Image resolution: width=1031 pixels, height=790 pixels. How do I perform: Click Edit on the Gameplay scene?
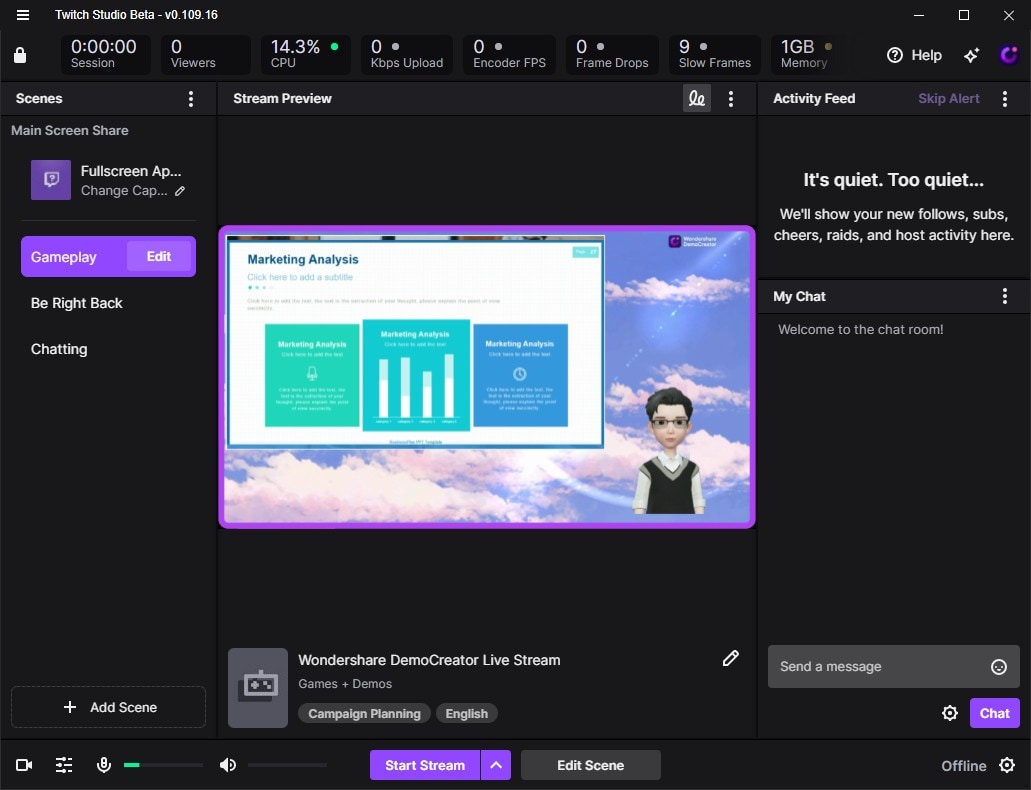click(x=159, y=257)
